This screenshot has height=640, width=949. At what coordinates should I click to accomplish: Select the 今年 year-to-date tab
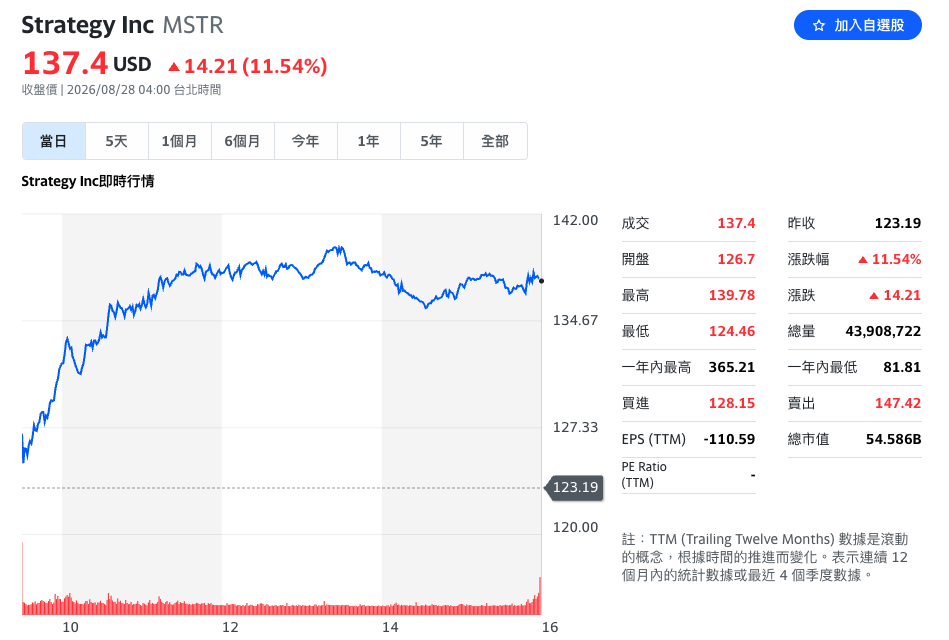tap(306, 141)
